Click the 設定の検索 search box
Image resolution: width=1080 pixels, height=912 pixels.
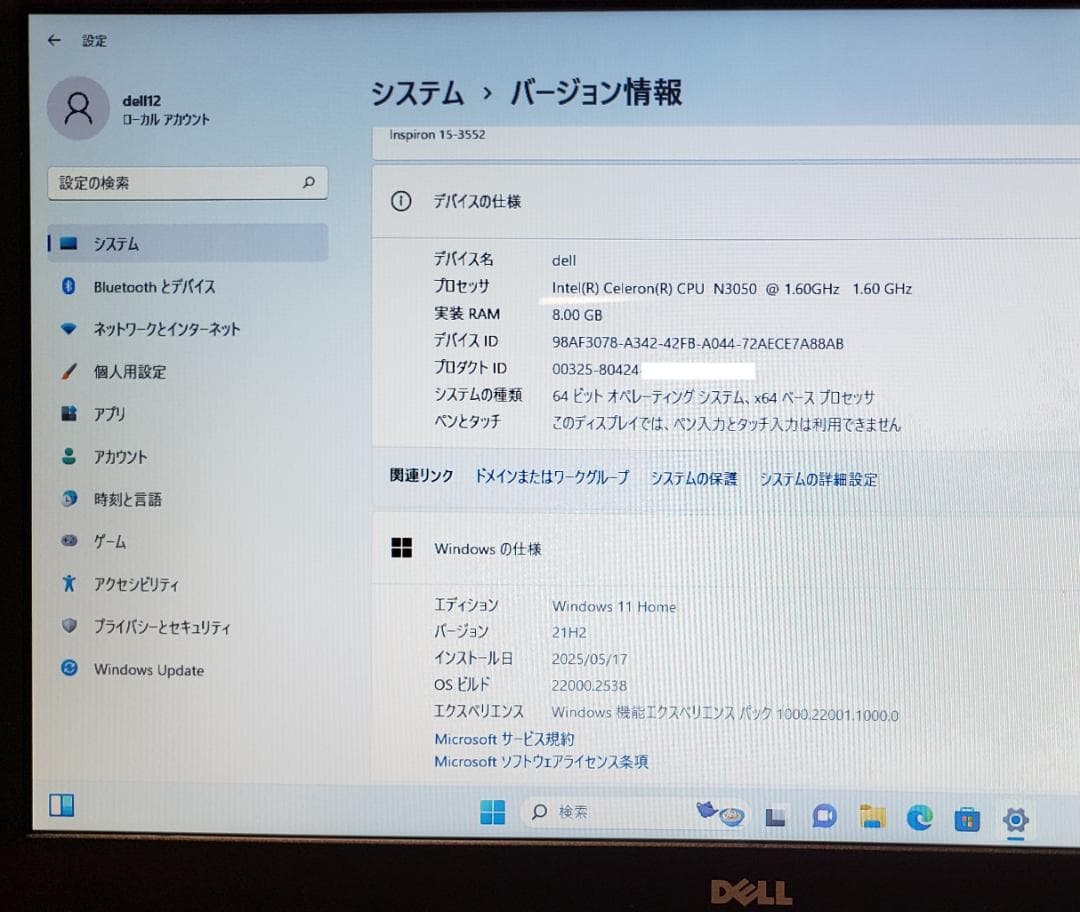(x=188, y=183)
